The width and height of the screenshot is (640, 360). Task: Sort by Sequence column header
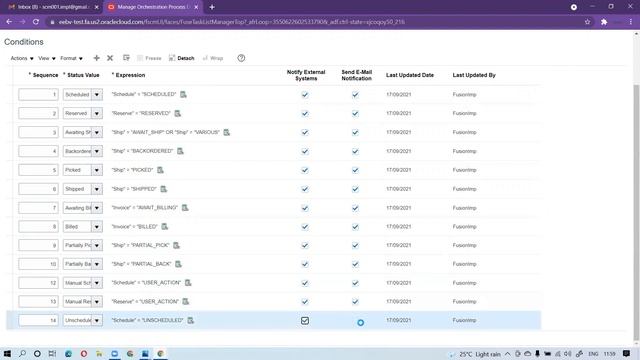click(45, 75)
